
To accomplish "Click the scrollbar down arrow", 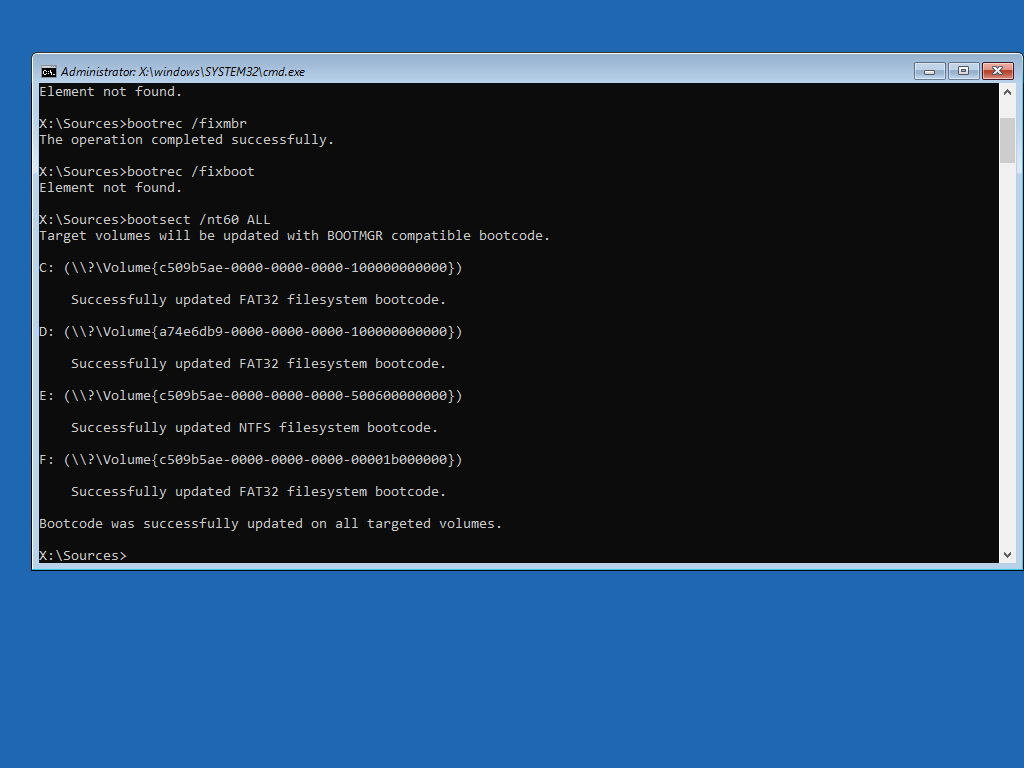I will (x=1007, y=554).
